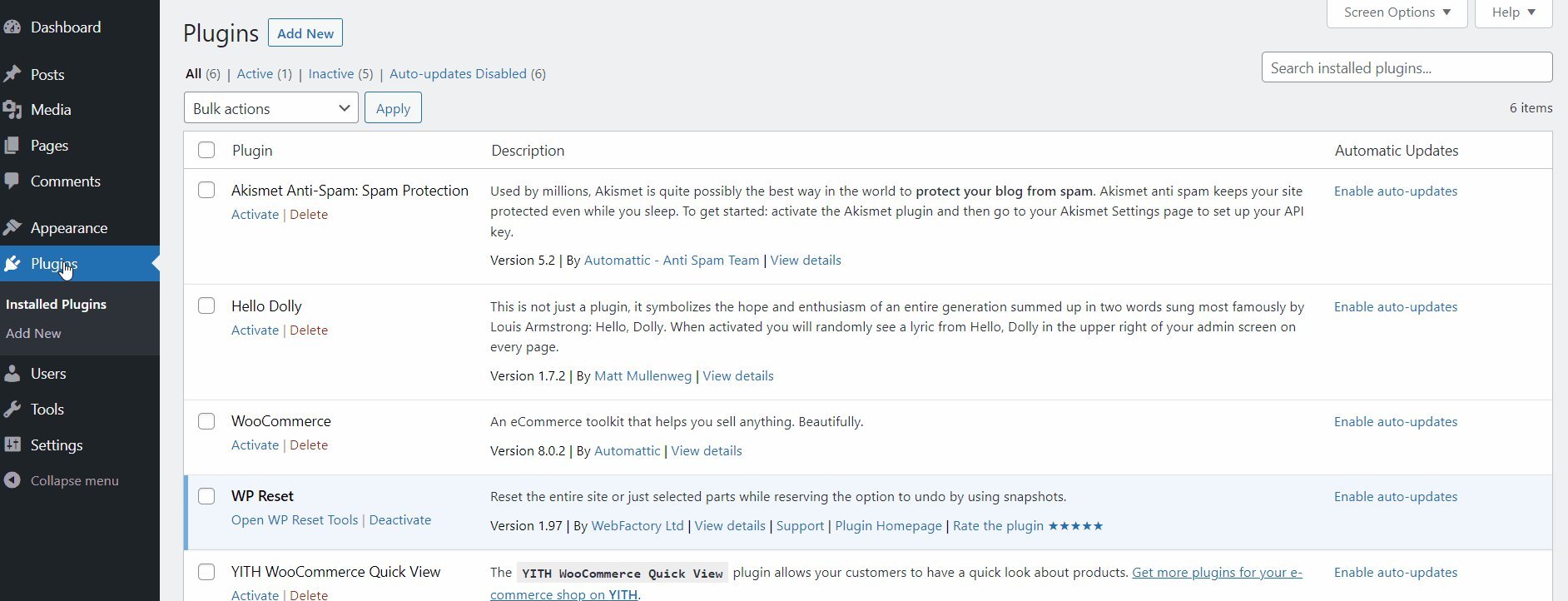Select Installed Plugins submenu item

point(56,305)
